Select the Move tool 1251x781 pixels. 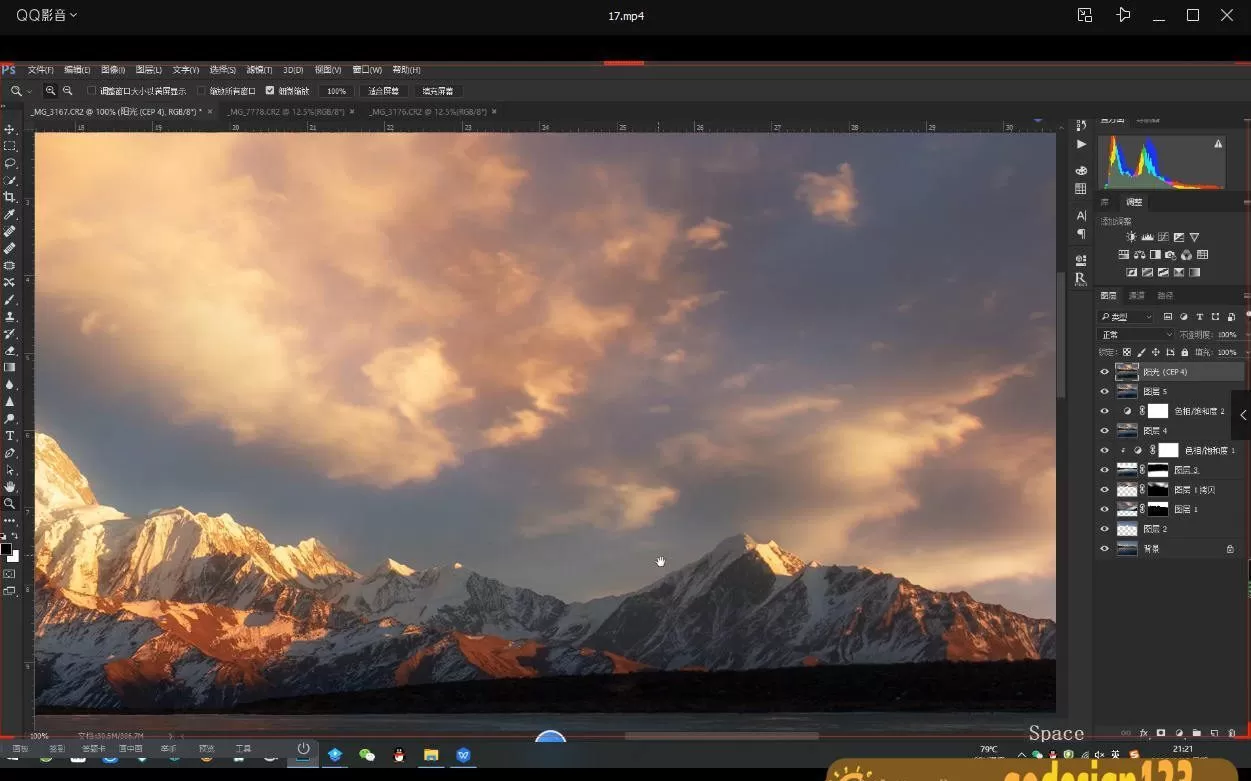pyautogui.click(x=10, y=130)
